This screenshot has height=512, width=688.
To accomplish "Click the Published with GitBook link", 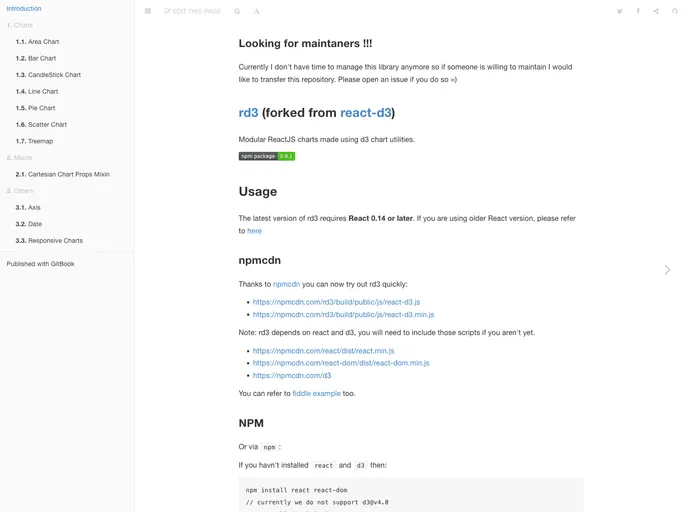I will pos(40,264).
